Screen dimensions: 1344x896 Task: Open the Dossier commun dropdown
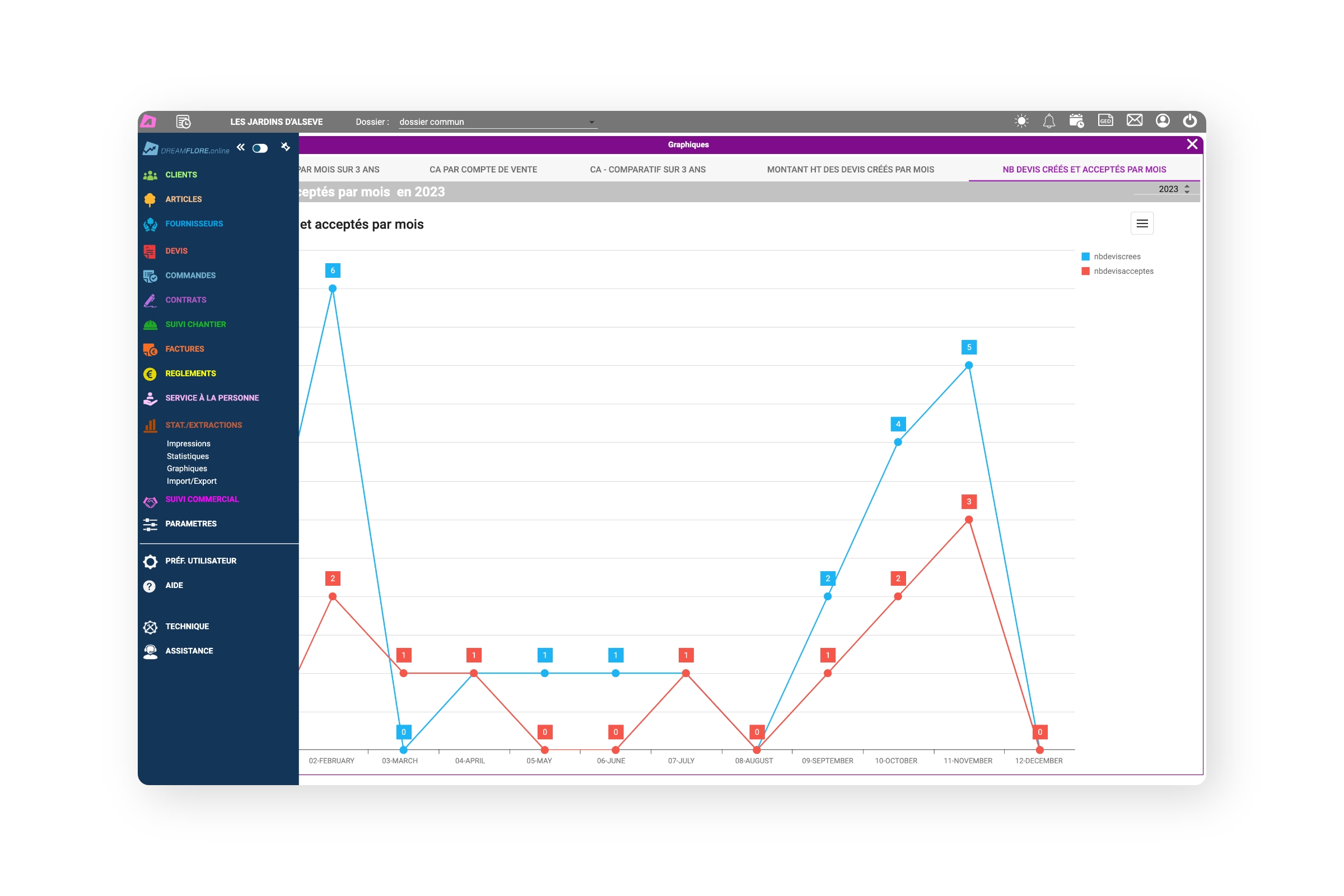[497, 122]
